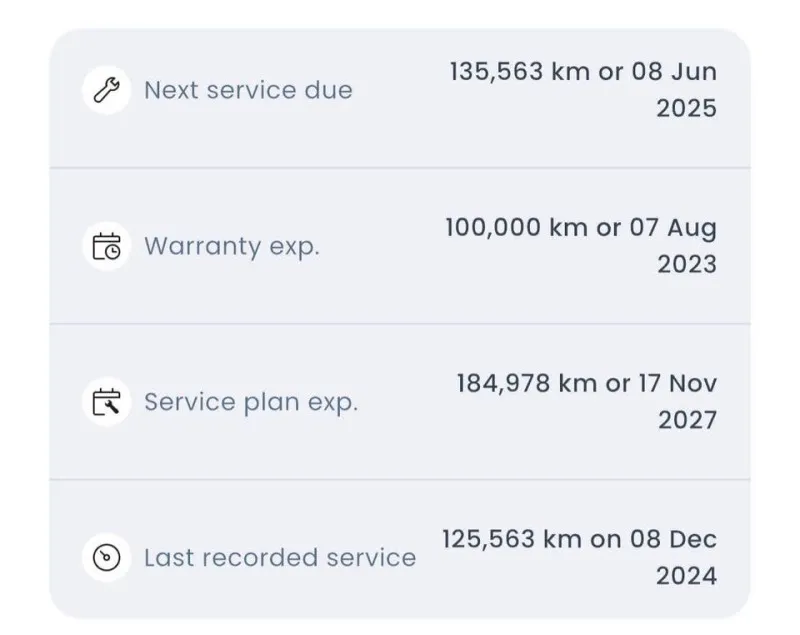The width and height of the screenshot is (800, 635).
Task: Select the Last recorded service label
Action: pyautogui.click(x=280, y=557)
